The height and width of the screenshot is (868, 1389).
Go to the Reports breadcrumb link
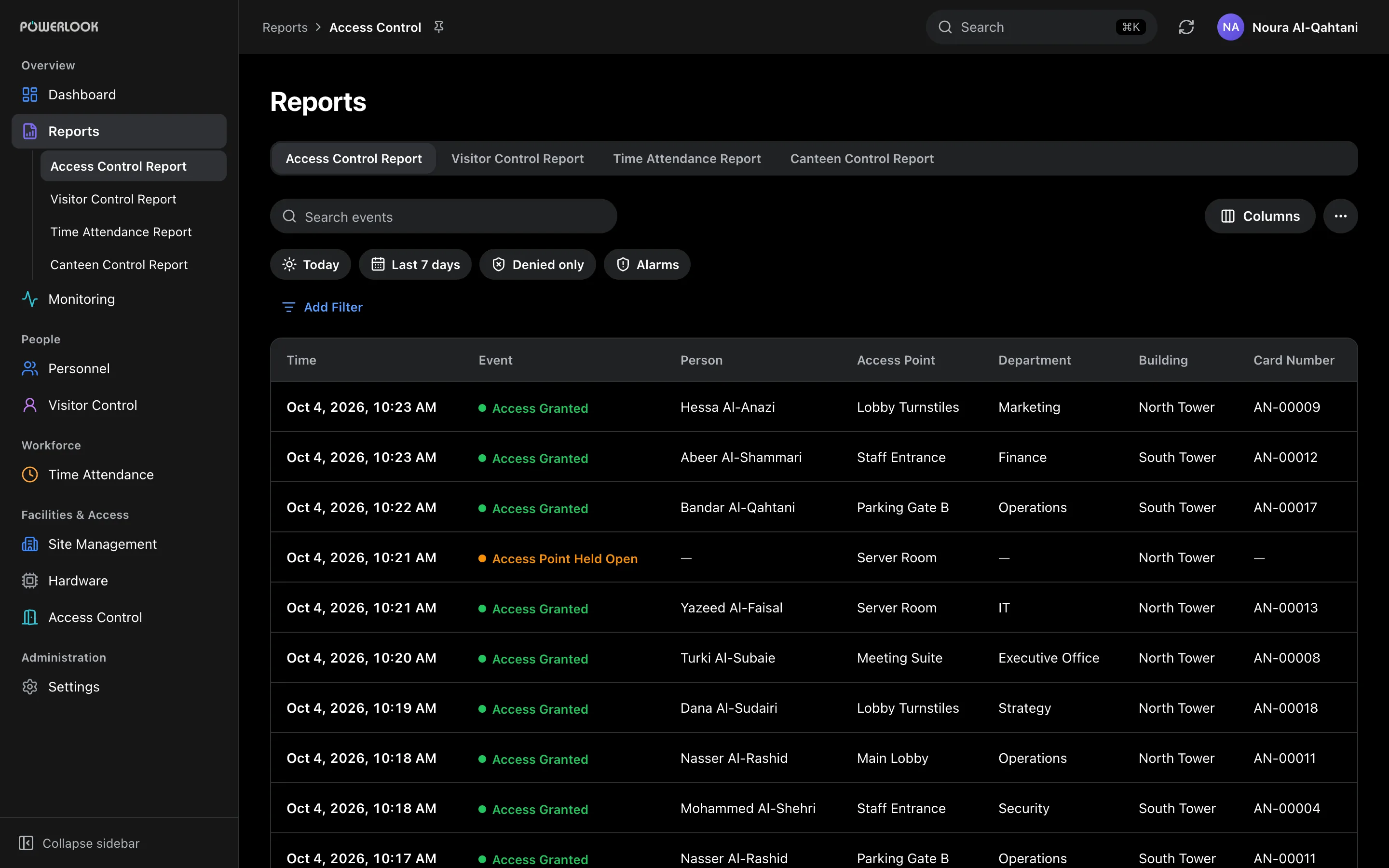click(x=285, y=27)
